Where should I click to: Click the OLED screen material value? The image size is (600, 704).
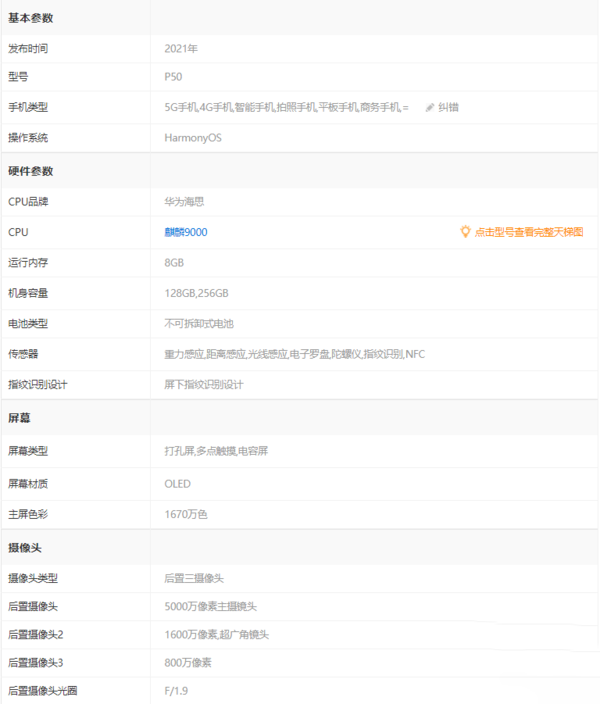tap(177, 484)
